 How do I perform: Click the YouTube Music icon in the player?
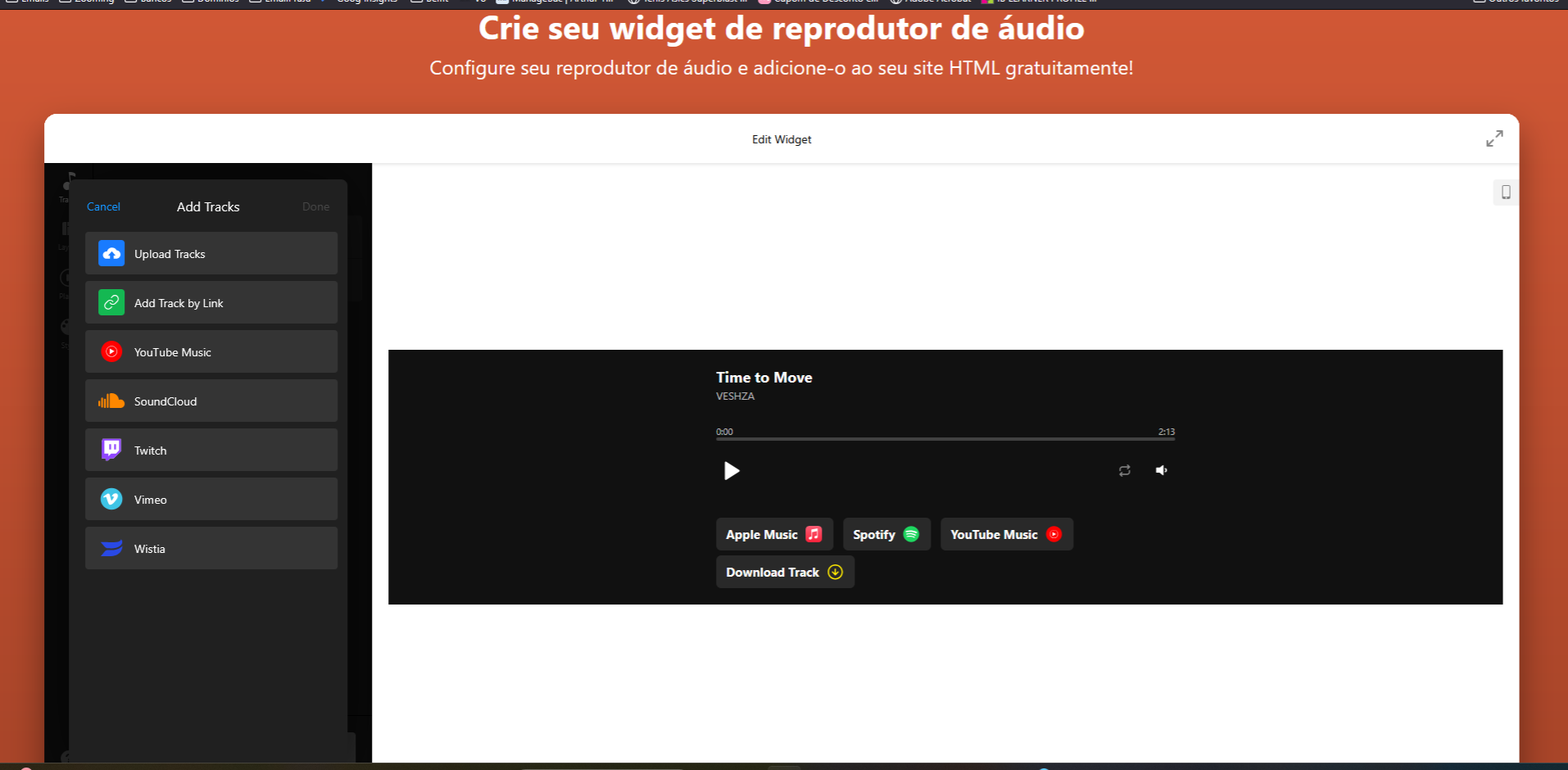[x=1054, y=534]
